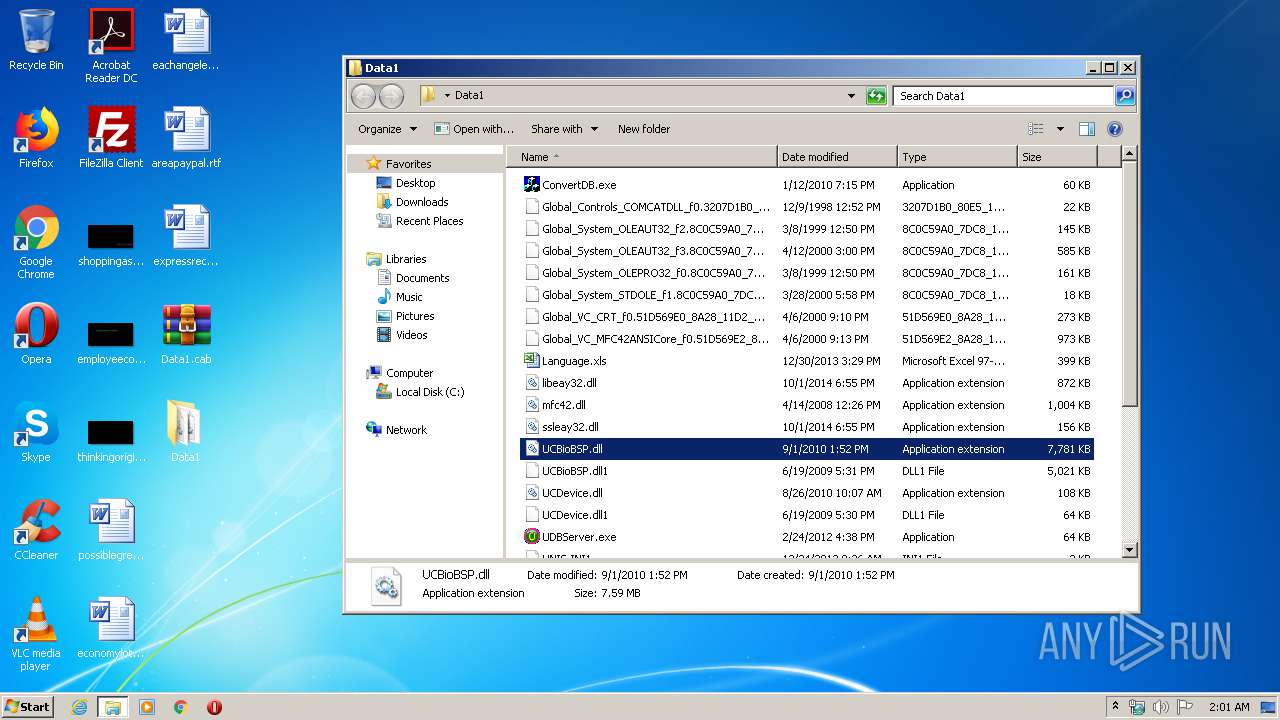Toggle the preview pane button

1087,129
